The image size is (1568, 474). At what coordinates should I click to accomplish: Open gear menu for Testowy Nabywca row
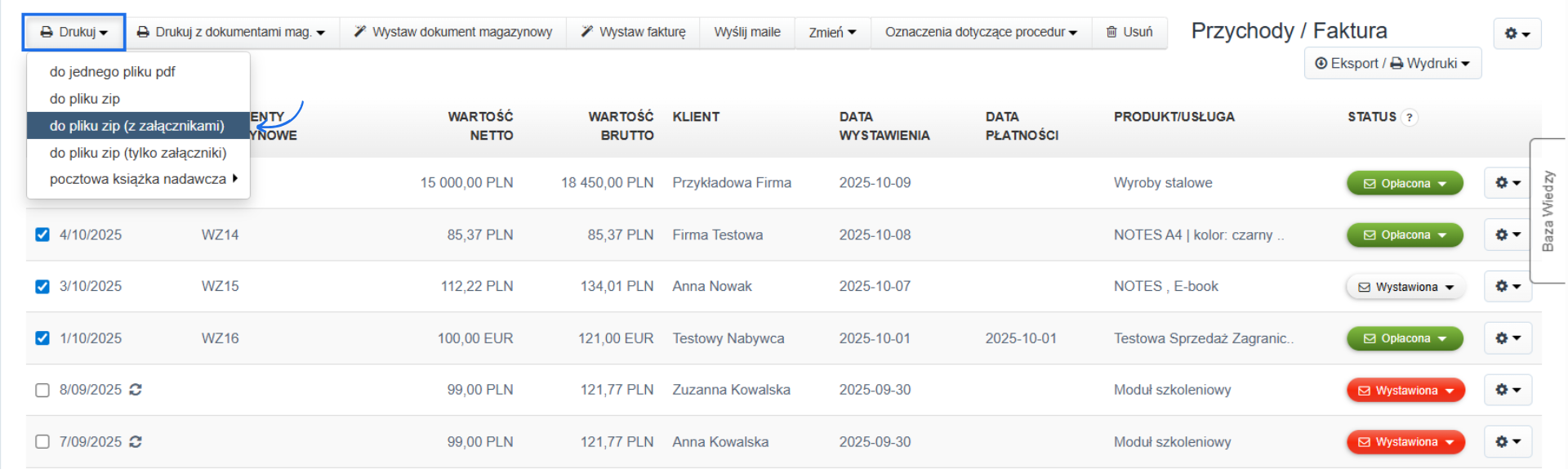tap(1508, 338)
